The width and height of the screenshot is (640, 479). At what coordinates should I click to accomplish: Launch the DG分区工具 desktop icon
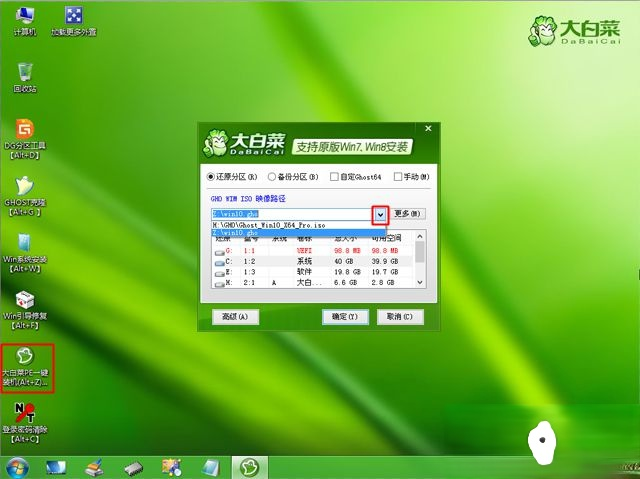[x=25, y=139]
